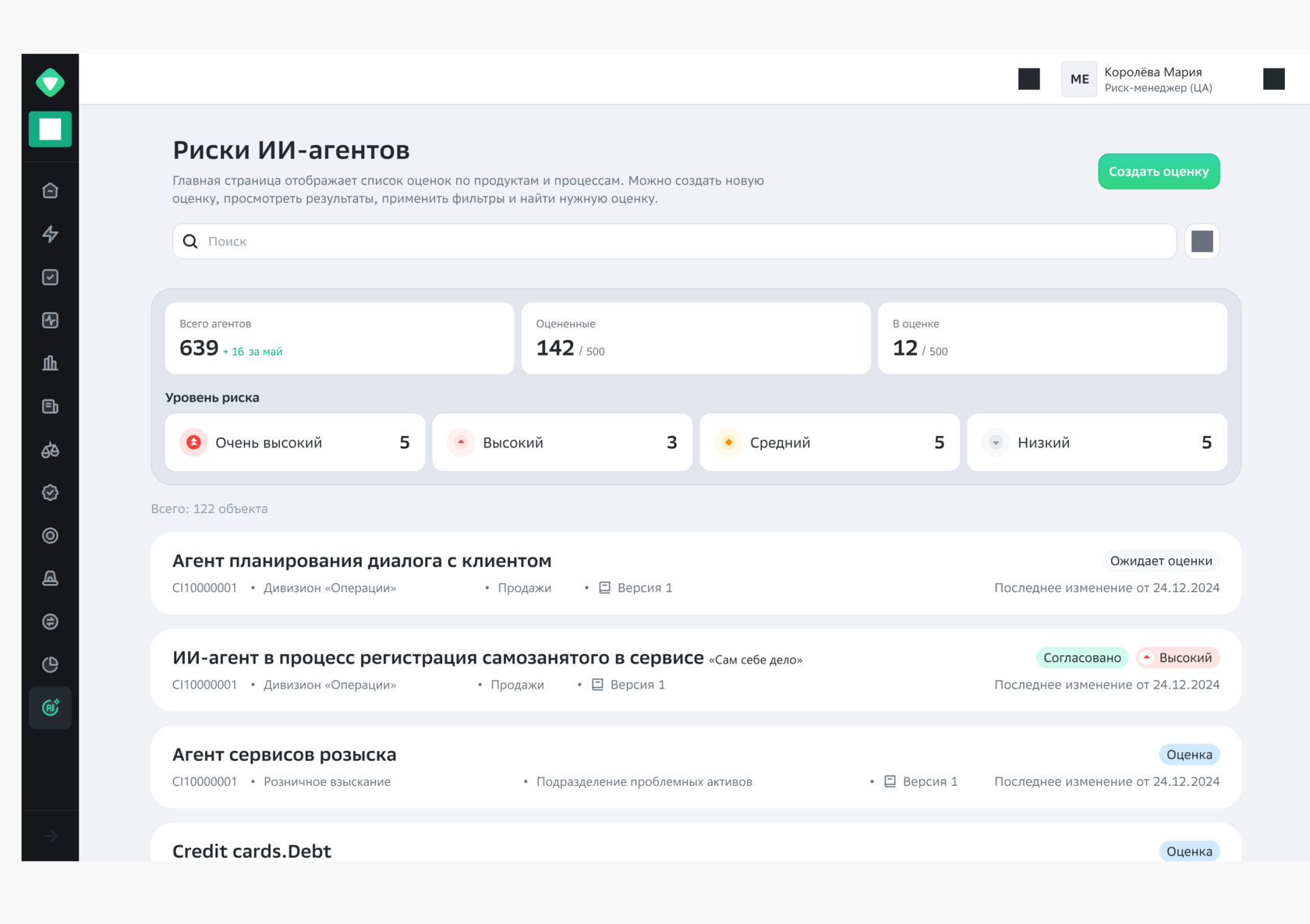
Task: Open the balance scales sidebar icon
Action: tap(50, 450)
